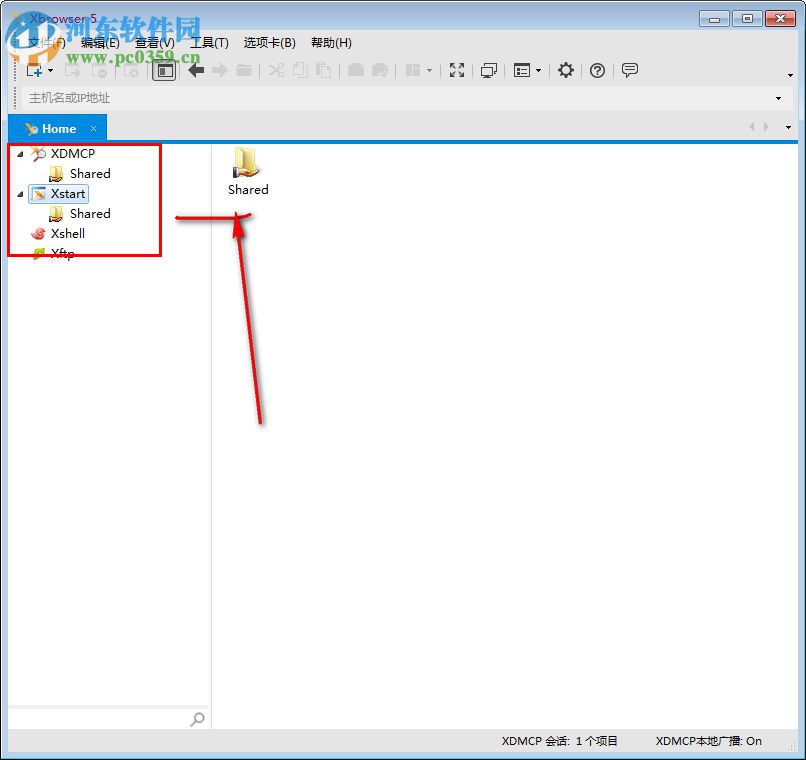Click the Help question mark icon

point(597,70)
